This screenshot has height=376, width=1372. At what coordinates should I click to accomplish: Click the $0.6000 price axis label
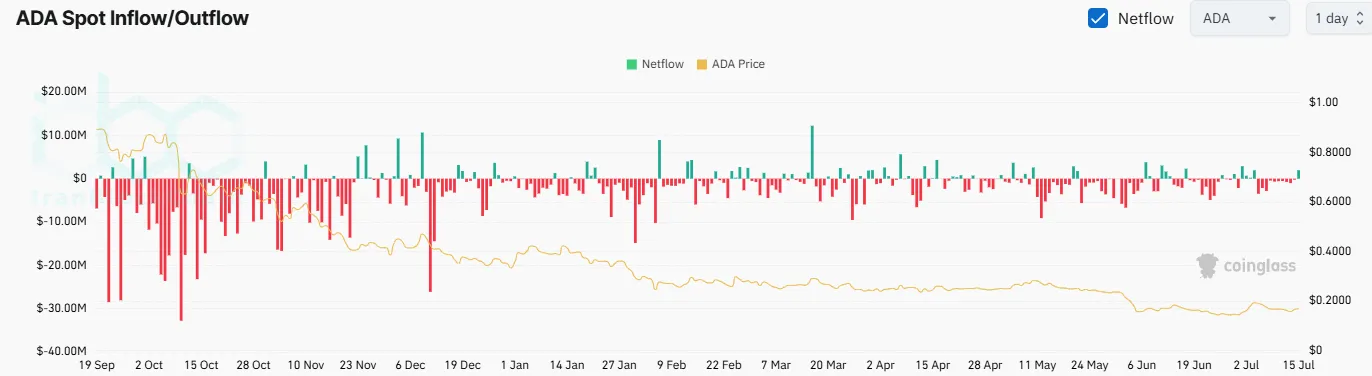[x=1329, y=201]
